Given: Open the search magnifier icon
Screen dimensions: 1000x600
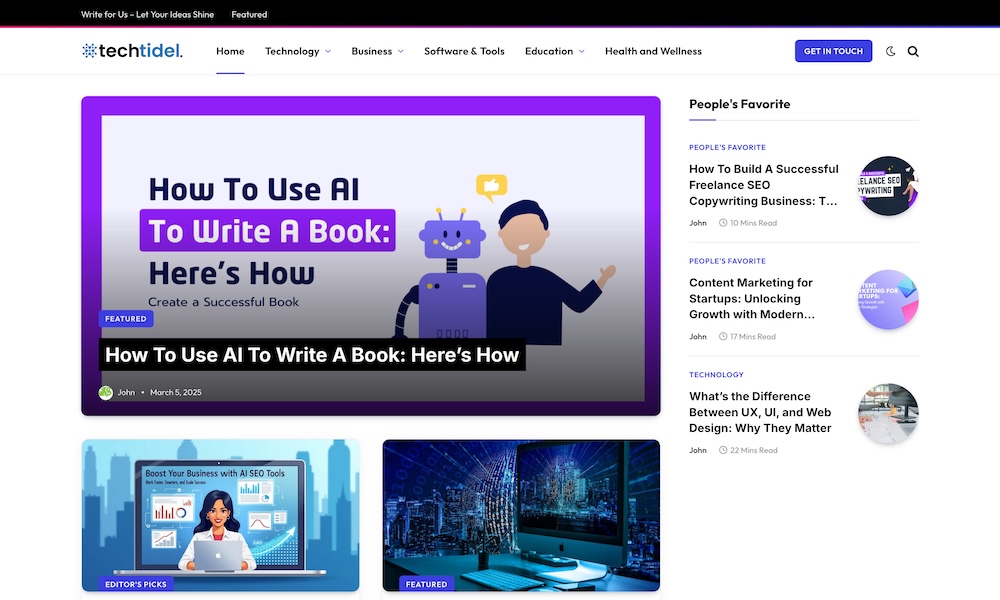Looking at the screenshot, I should tap(913, 51).
